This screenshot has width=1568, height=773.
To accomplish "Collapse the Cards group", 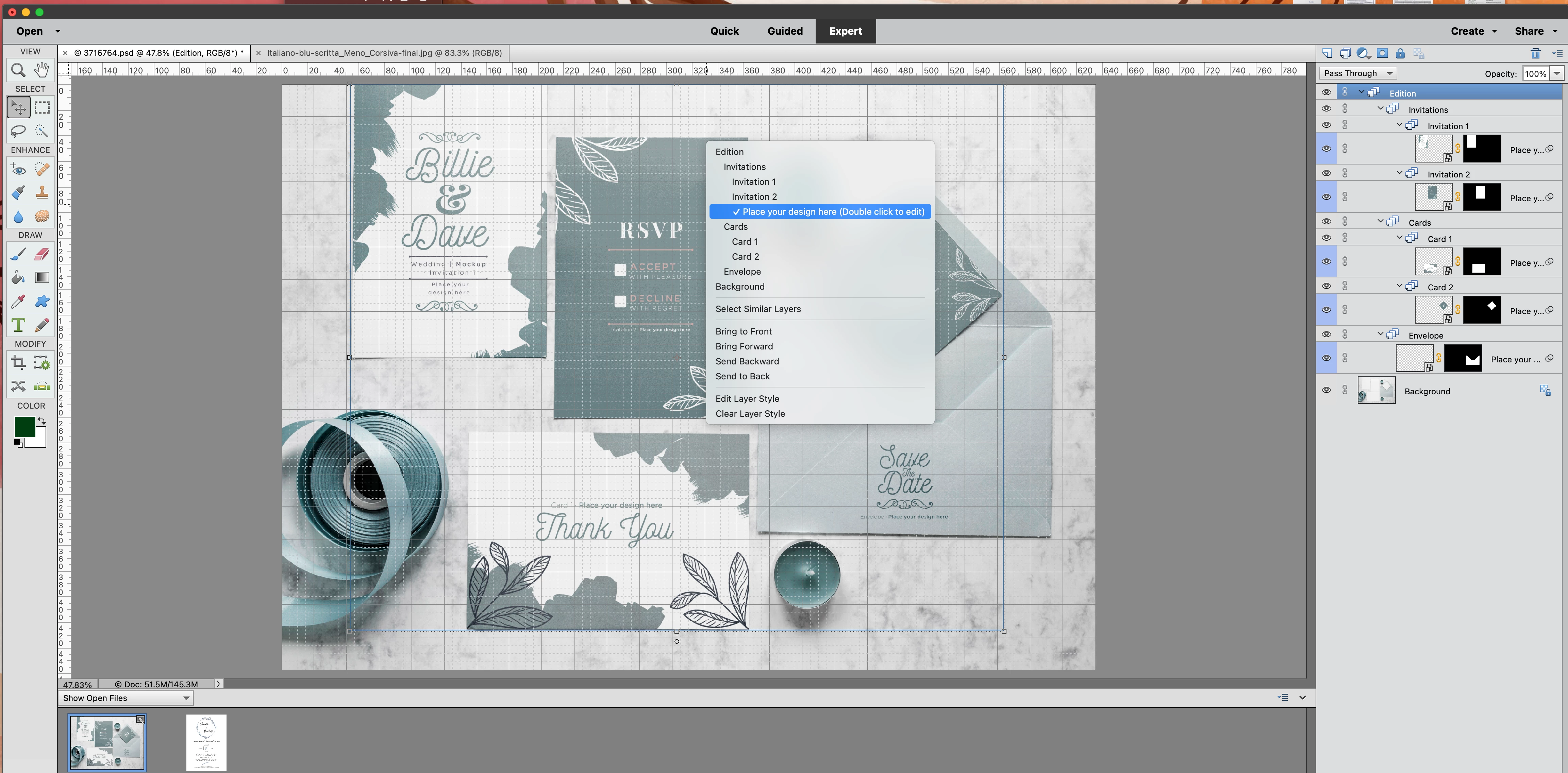I will (1381, 221).
